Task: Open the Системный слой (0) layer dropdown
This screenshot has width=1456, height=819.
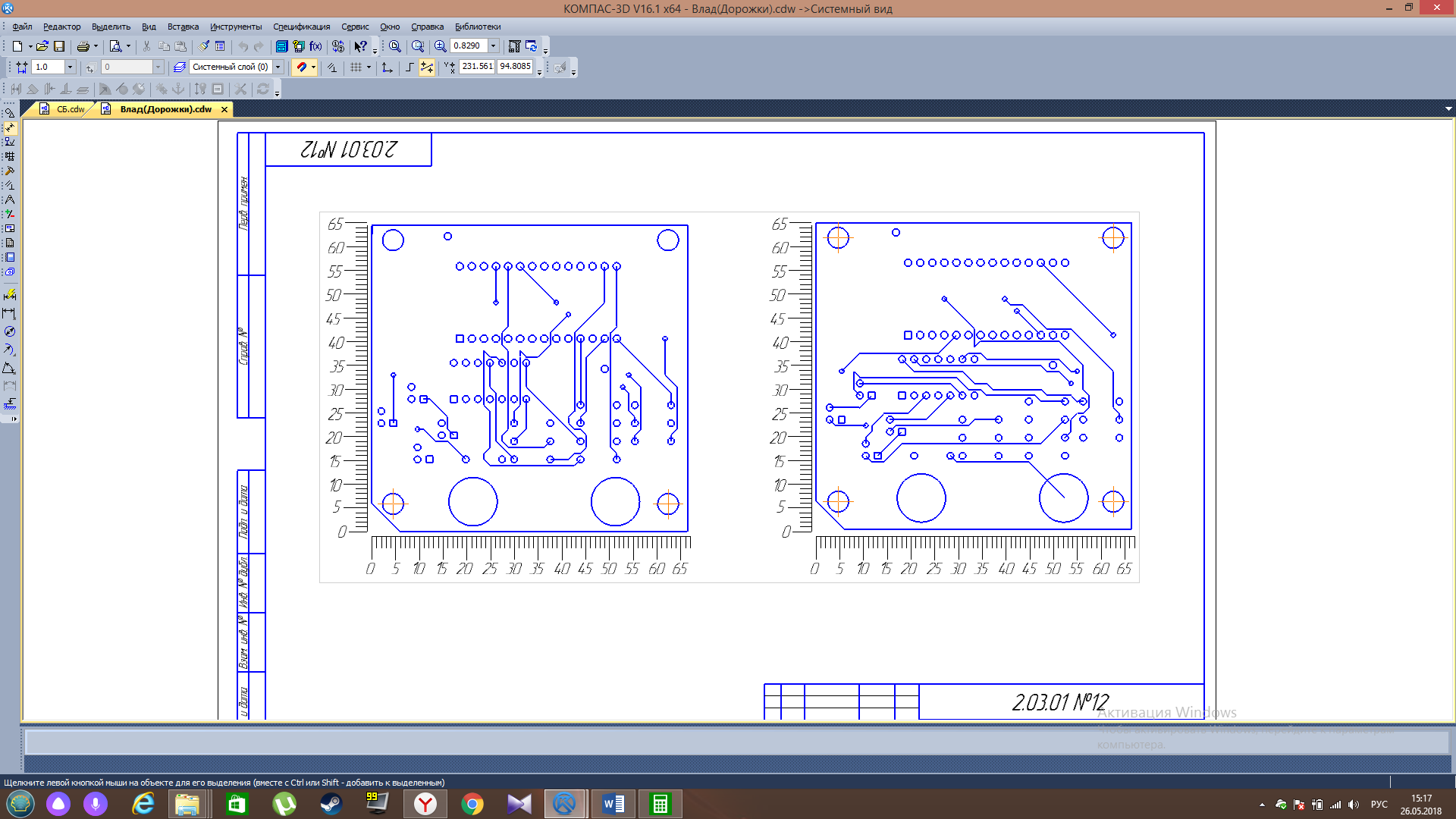Action: [x=278, y=67]
